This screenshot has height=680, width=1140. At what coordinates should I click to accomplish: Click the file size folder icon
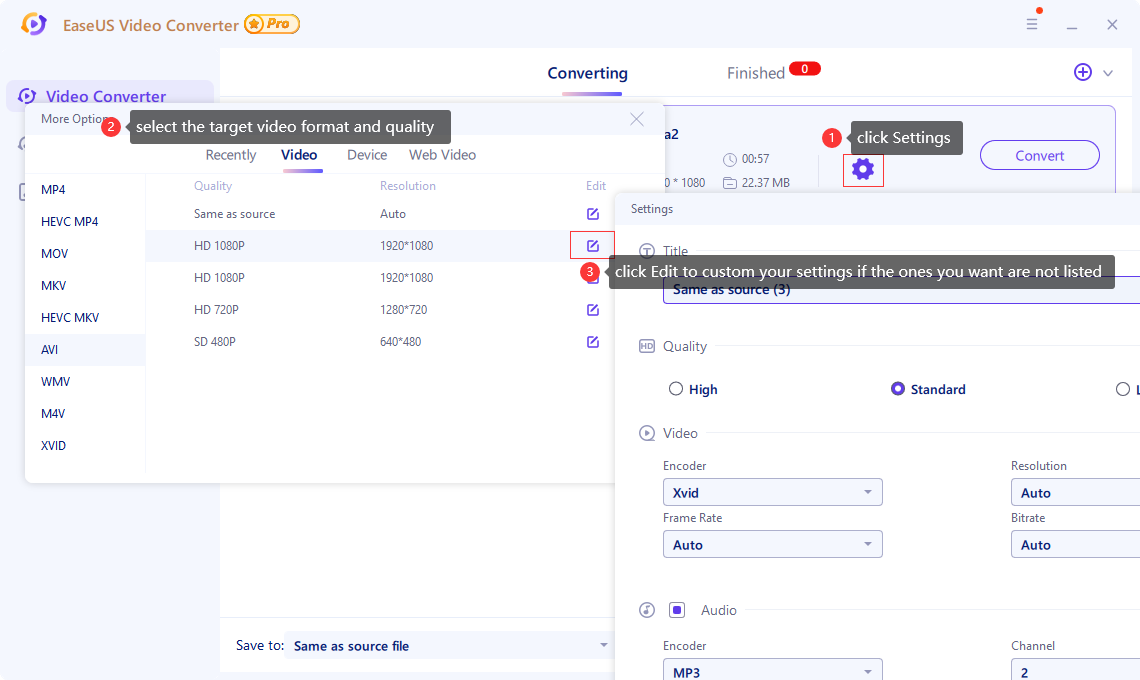pyautogui.click(x=729, y=183)
